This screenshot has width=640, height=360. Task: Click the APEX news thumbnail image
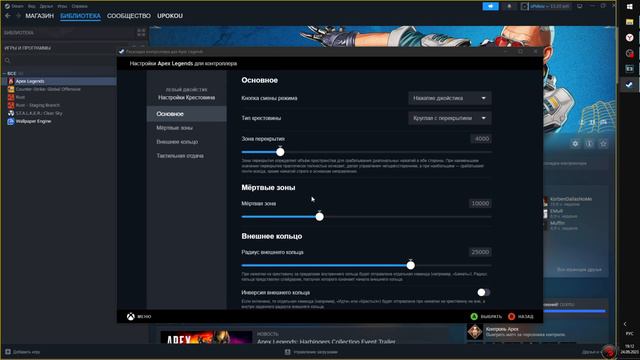206,337
